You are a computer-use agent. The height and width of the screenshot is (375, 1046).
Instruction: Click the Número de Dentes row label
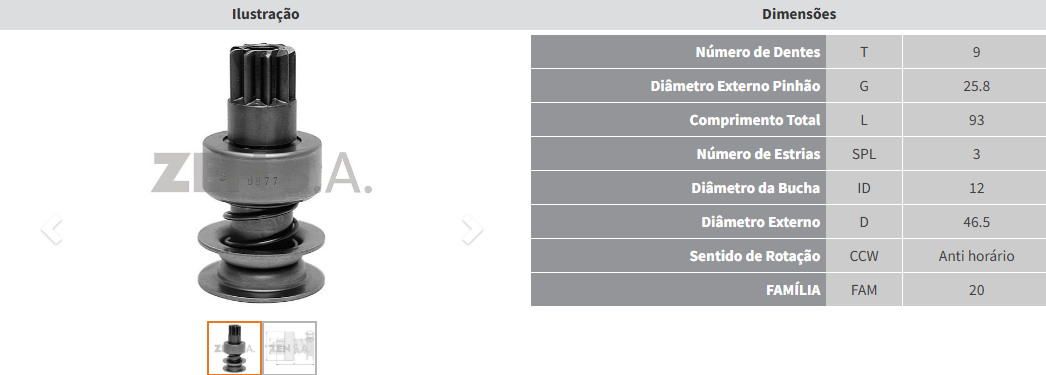point(758,52)
